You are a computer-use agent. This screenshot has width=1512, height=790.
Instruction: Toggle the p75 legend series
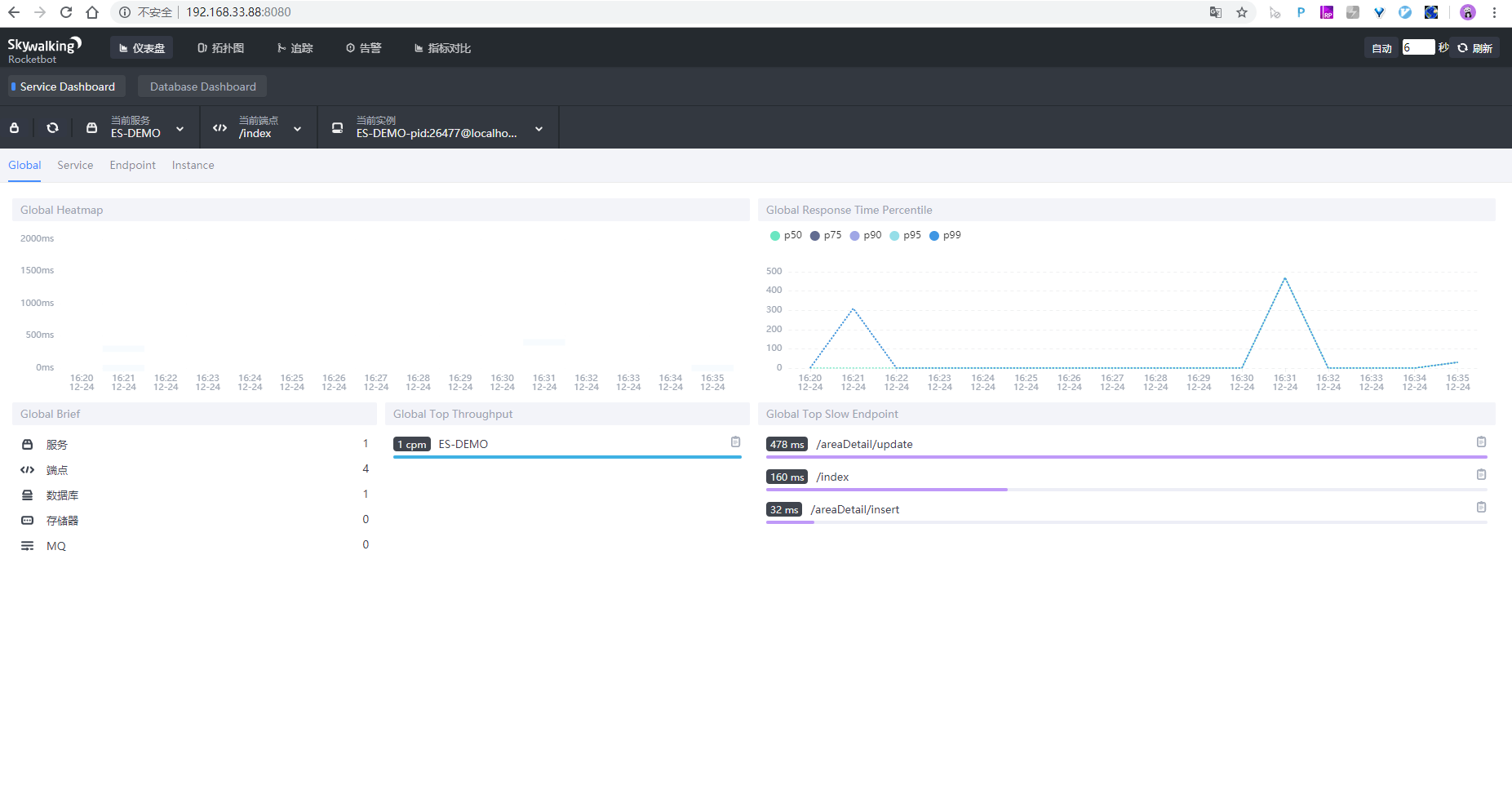[826, 235]
